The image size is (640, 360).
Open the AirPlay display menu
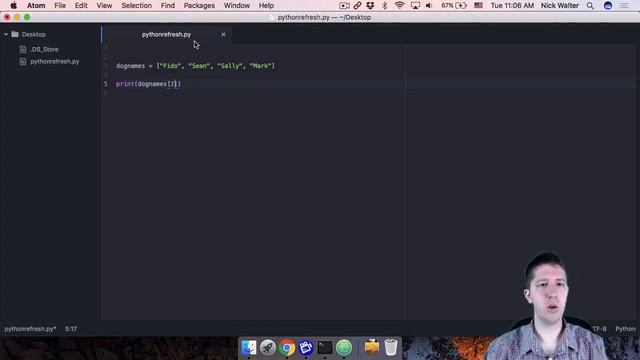[415, 6]
